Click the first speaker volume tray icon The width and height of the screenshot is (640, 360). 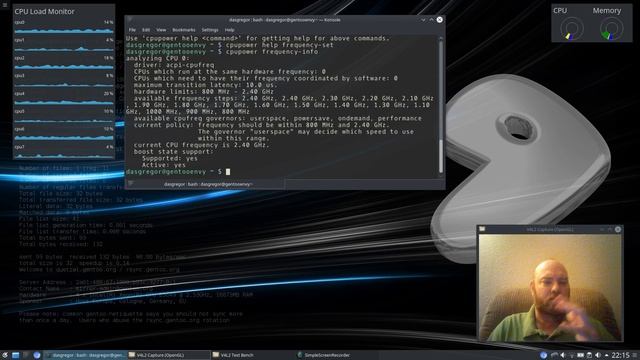(x=563, y=355)
